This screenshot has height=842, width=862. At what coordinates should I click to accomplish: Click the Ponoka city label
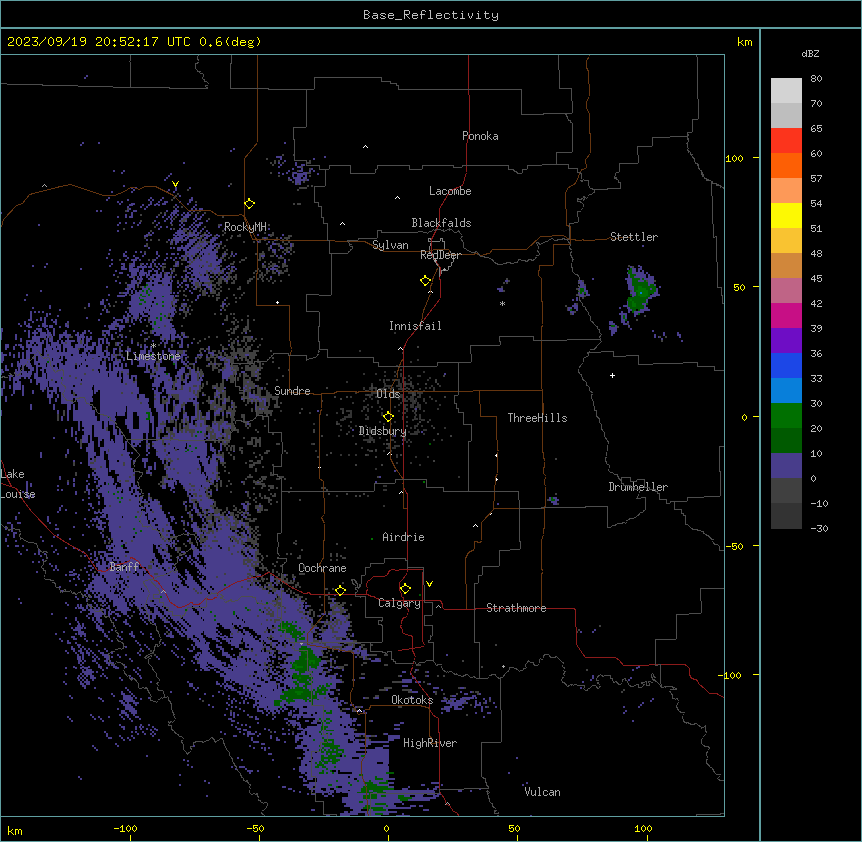click(480, 136)
